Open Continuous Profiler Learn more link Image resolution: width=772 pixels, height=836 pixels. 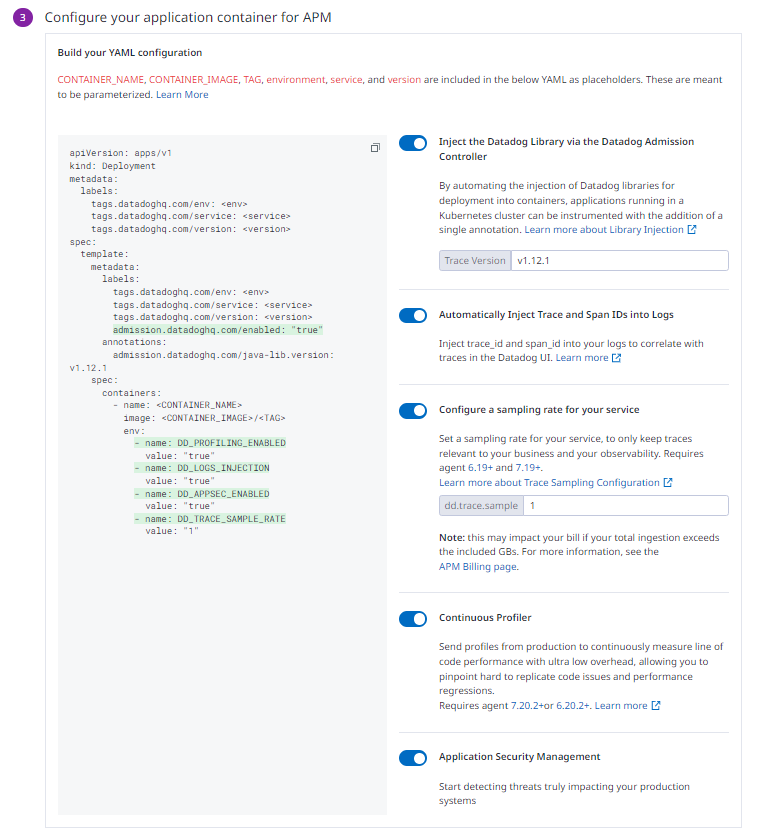(x=621, y=705)
